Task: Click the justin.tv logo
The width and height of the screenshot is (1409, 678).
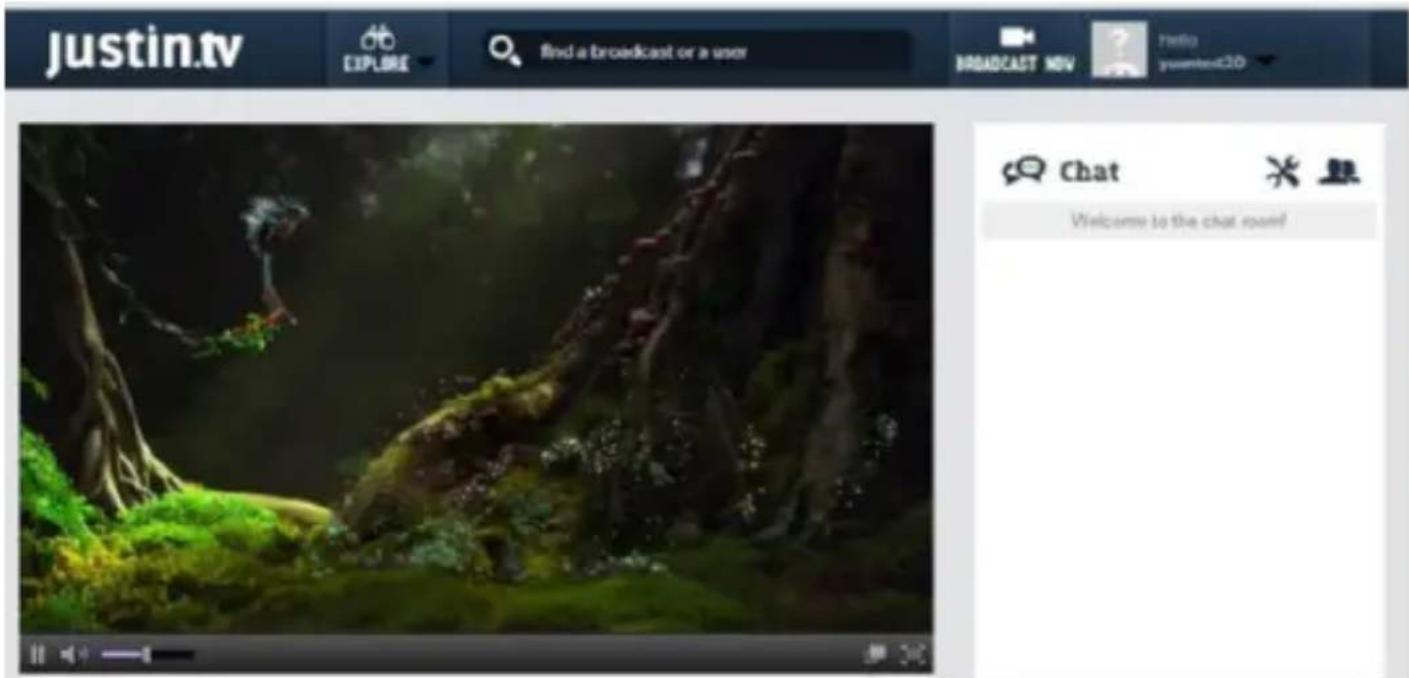Action: [x=144, y=52]
